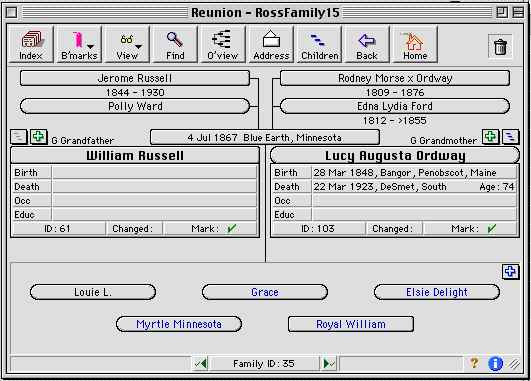Image resolution: width=531 pixels, height=381 pixels.
Task: Click the 1812 - >1855 dates text
Action: pos(395,121)
